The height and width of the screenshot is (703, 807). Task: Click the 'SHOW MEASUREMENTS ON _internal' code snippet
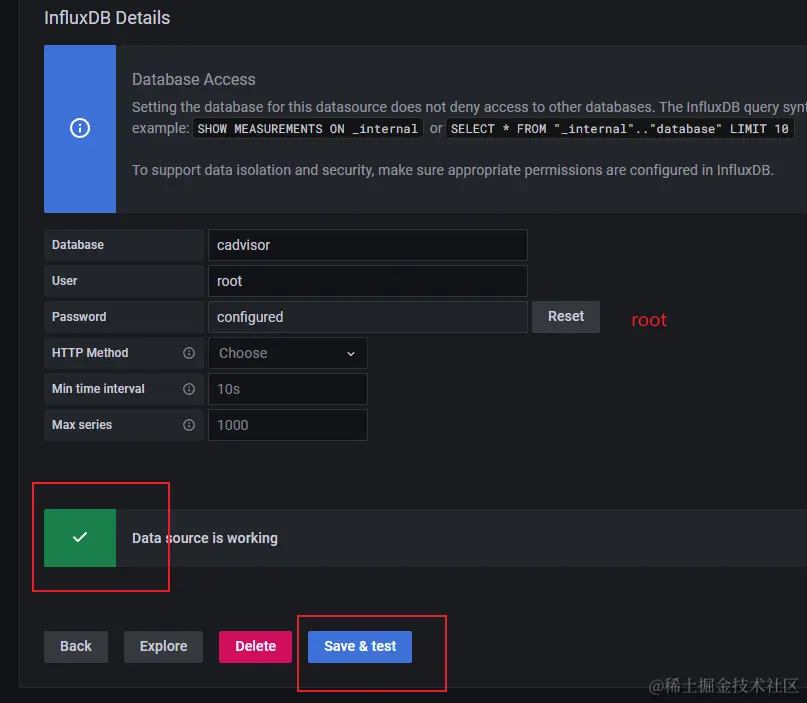coord(308,129)
